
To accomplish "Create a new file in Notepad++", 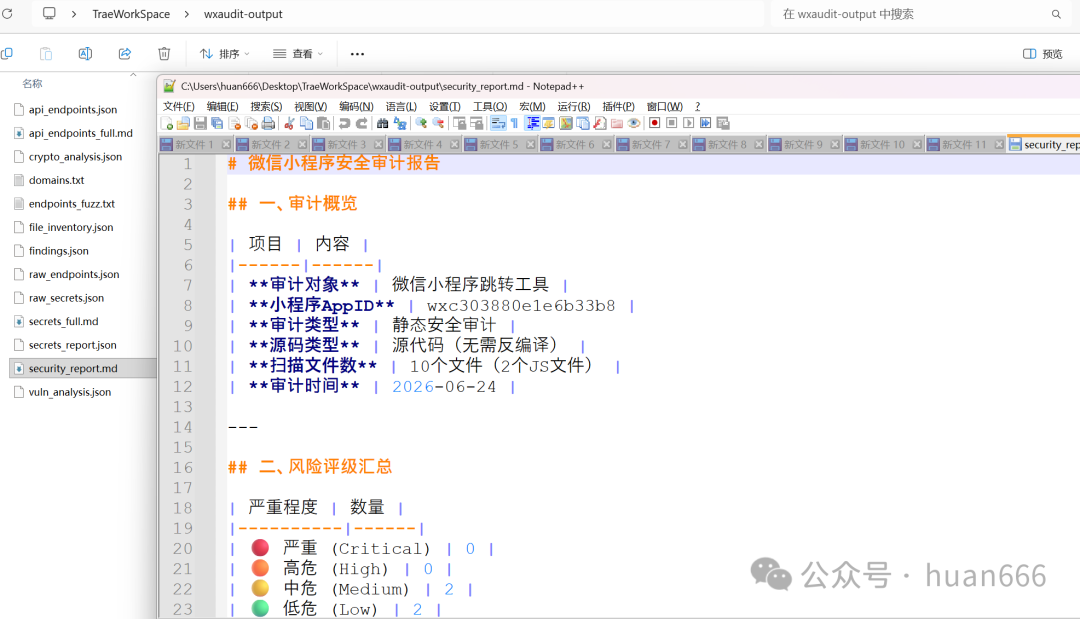I will 167,123.
